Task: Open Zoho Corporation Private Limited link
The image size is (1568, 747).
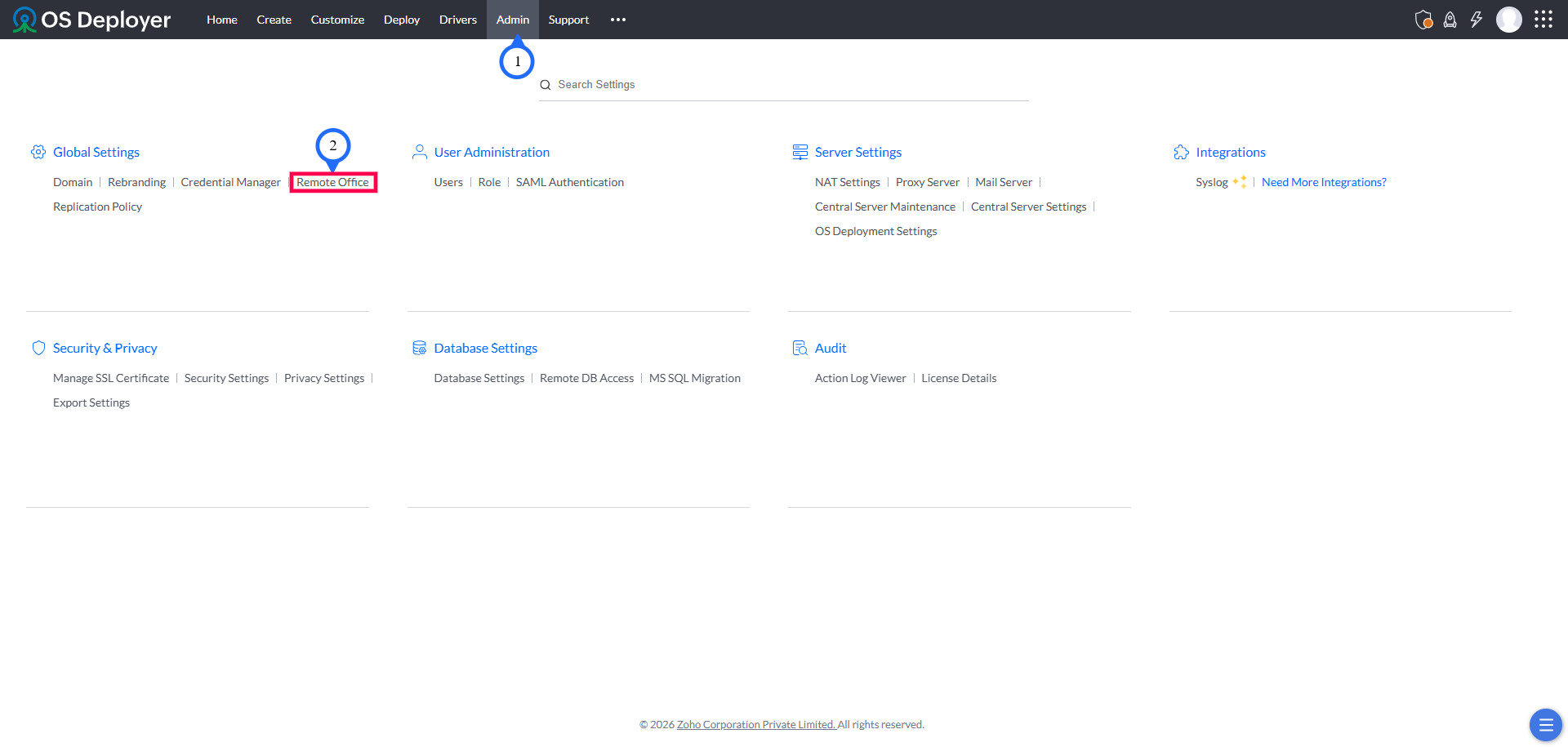Action: coord(755,723)
